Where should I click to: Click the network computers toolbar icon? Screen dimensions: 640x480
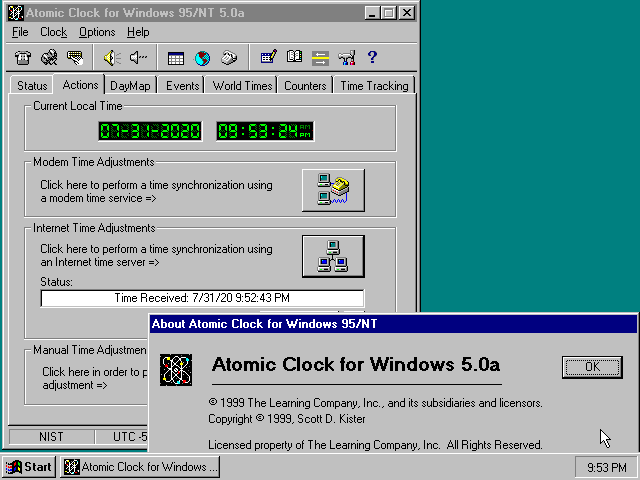pyautogui.click(x=49, y=58)
